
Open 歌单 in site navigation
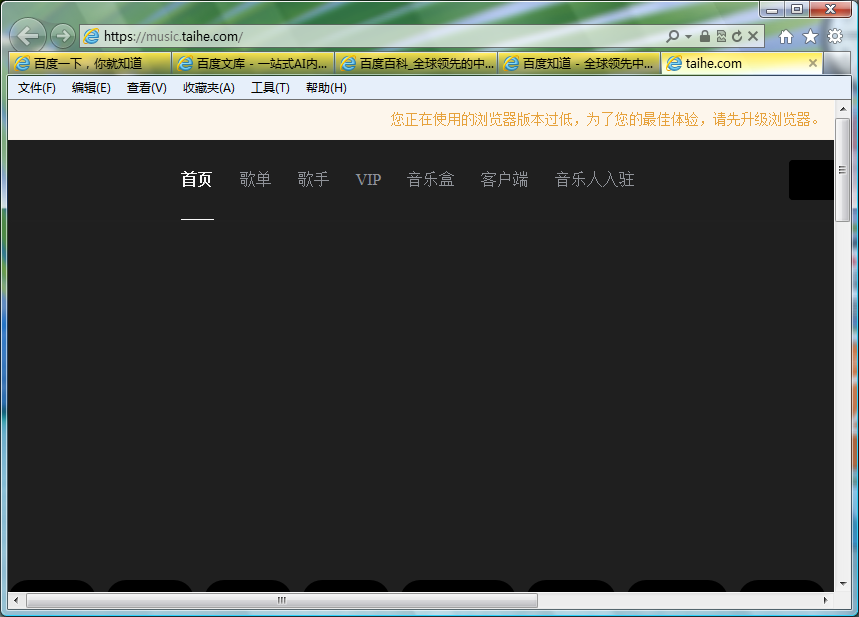pos(255,179)
